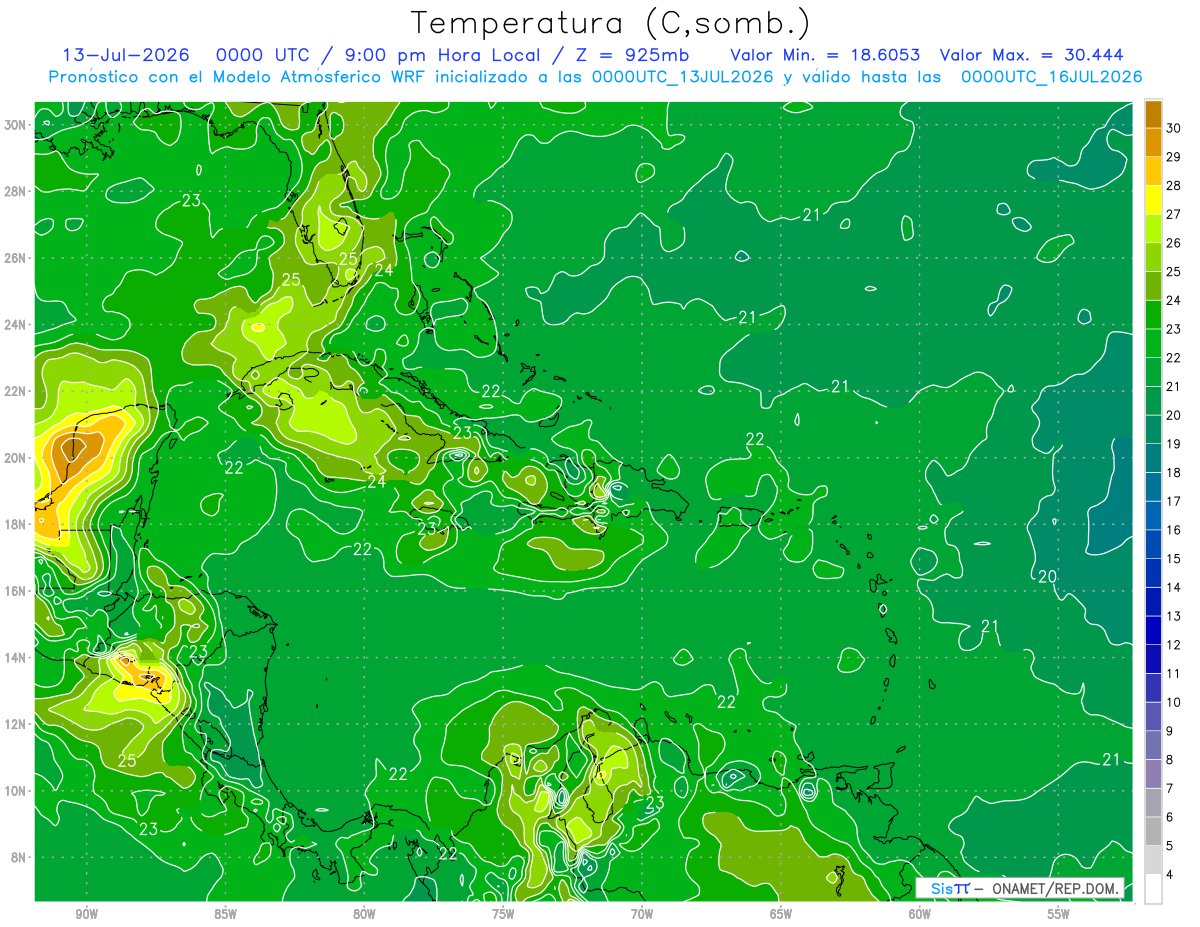The image size is (1200, 927).
Task: Click the latitude axis label "10N"
Action: click(x=16, y=791)
